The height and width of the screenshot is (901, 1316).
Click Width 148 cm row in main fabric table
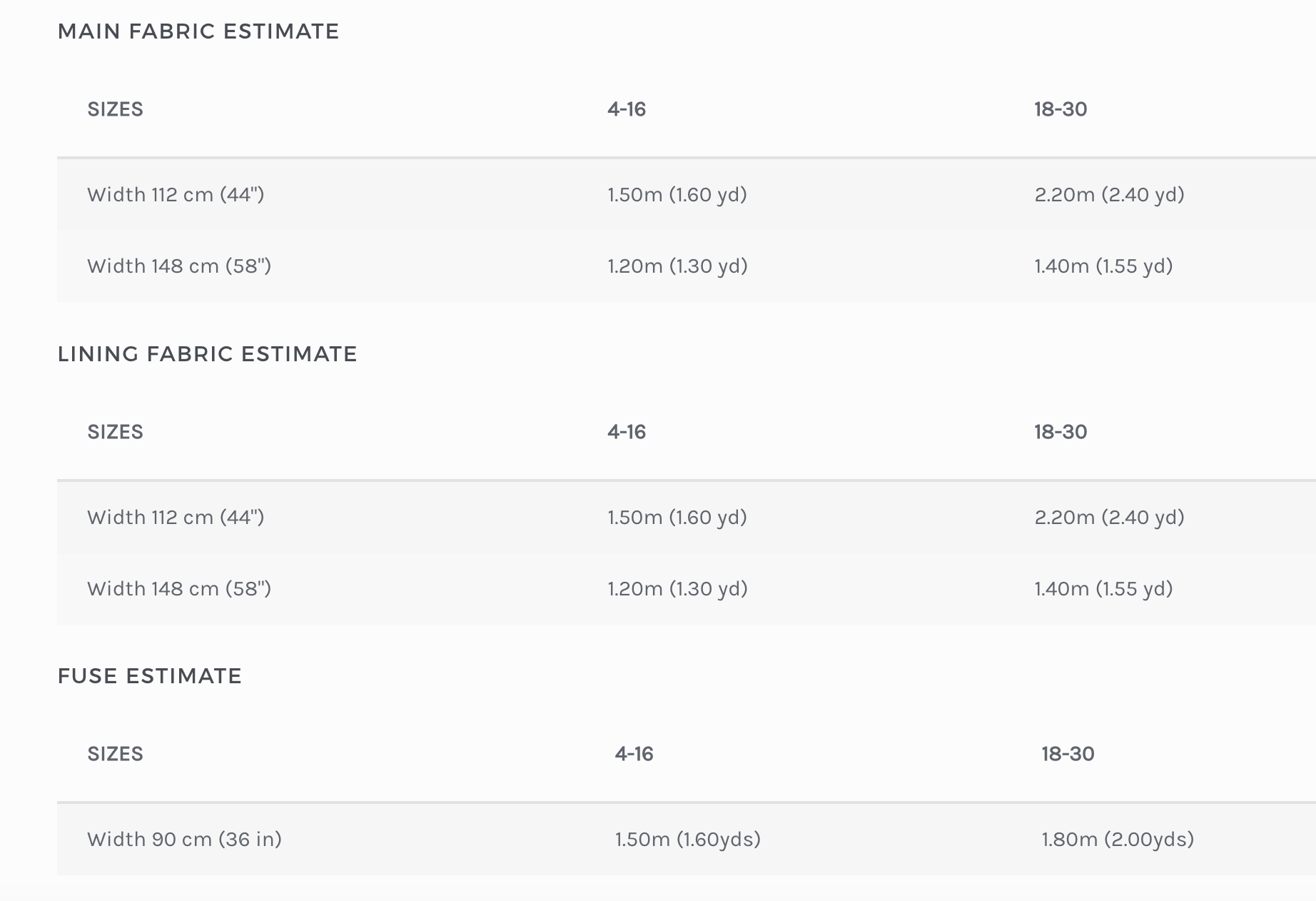(x=687, y=266)
